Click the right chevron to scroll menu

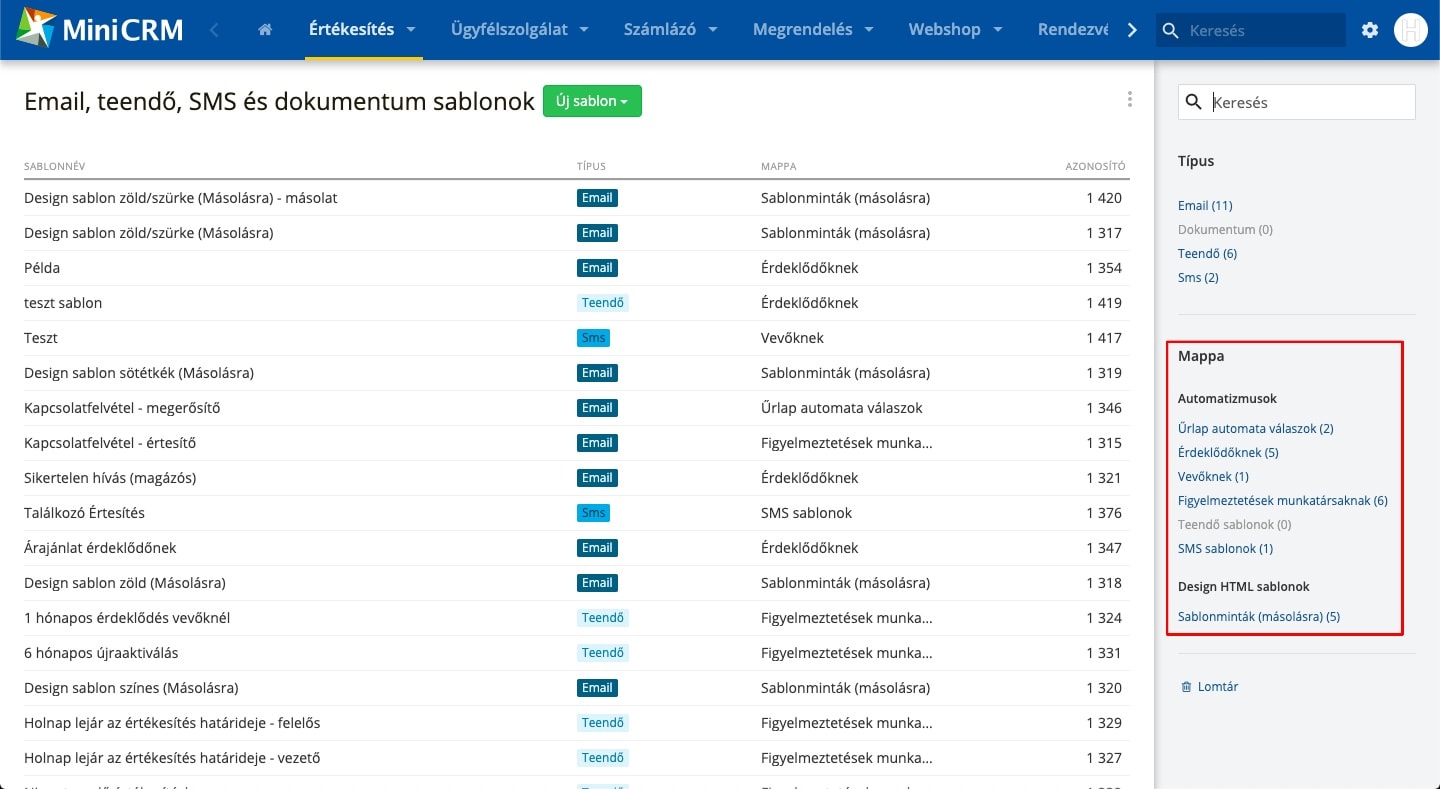tap(1132, 30)
